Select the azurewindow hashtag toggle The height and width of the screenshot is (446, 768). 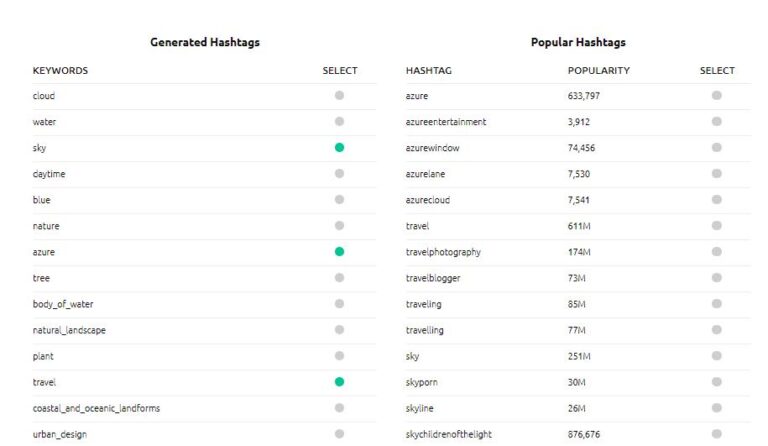[x=717, y=148]
